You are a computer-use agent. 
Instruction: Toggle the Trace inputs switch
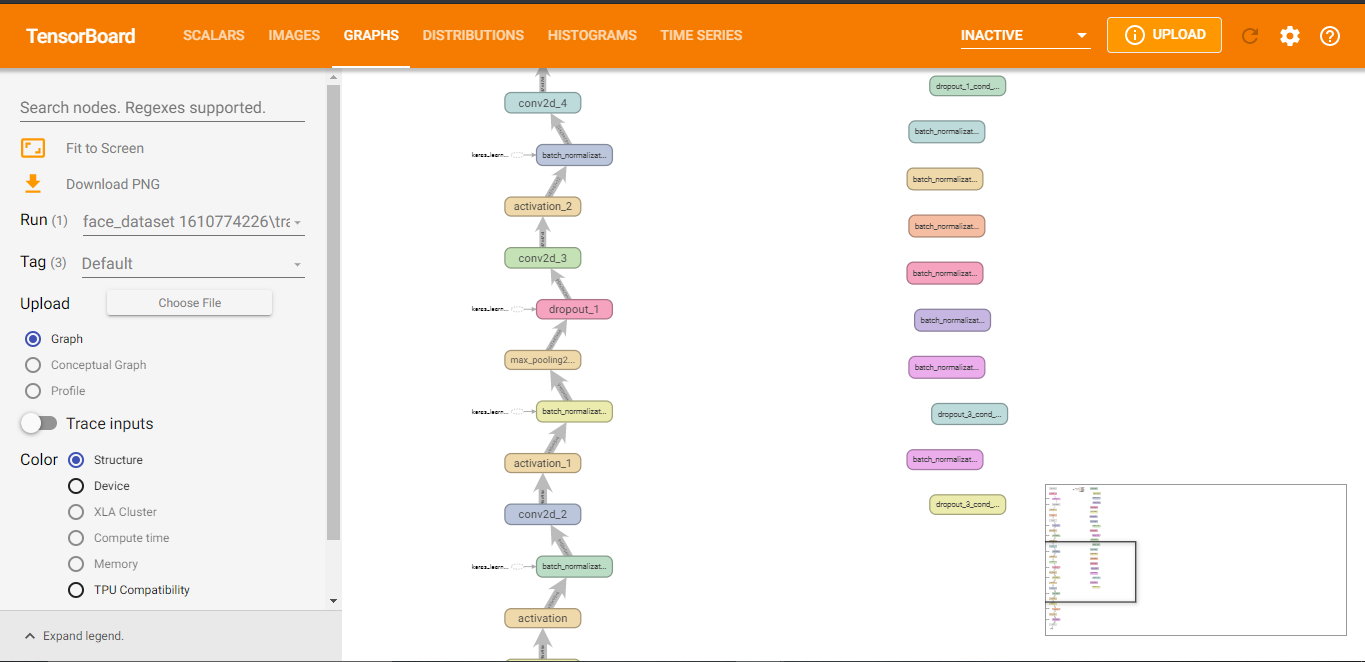[39, 423]
